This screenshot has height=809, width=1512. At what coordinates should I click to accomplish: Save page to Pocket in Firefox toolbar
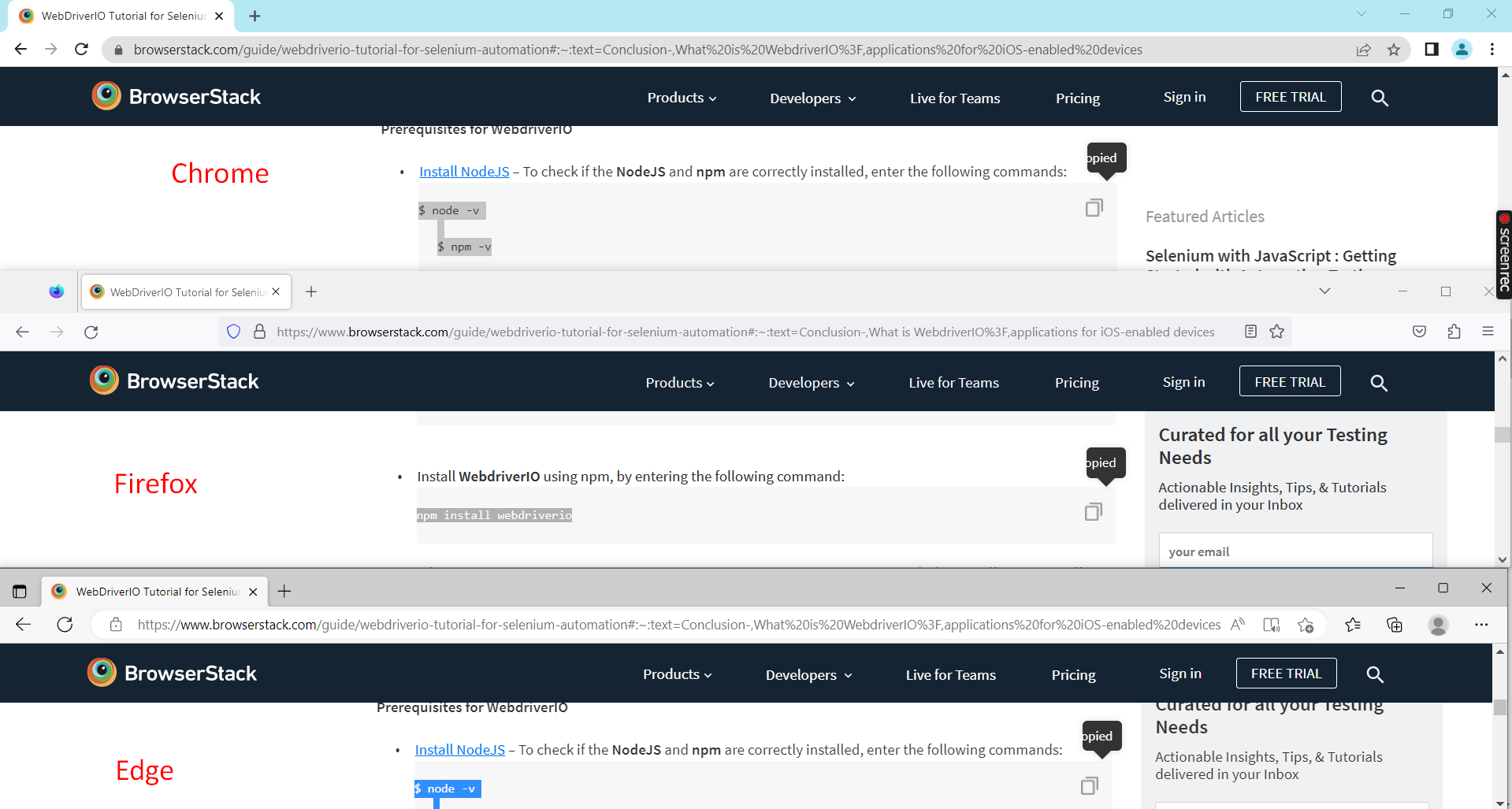(x=1419, y=331)
